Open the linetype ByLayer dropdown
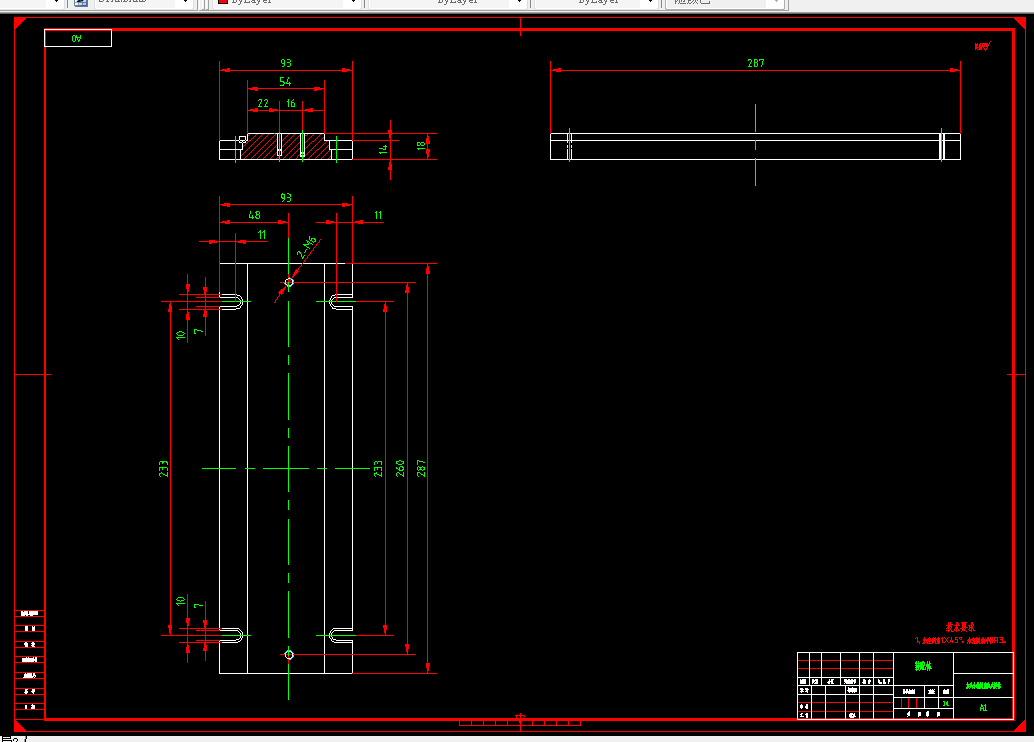The height and width of the screenshot is (742, 1034). pyautogui.click(x=447, y=2)
